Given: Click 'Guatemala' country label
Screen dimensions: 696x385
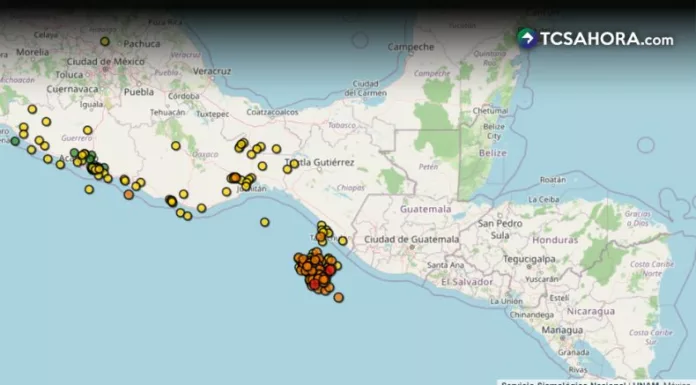Looking at the screenshot, I should coord(426,209).
